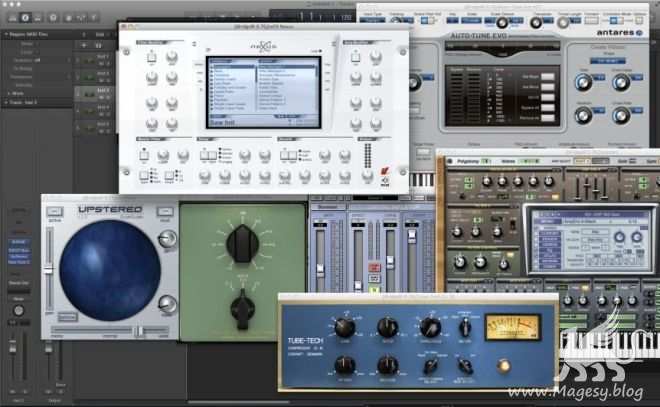Click Bypass All button in Auto-Tune

[548, 108]
